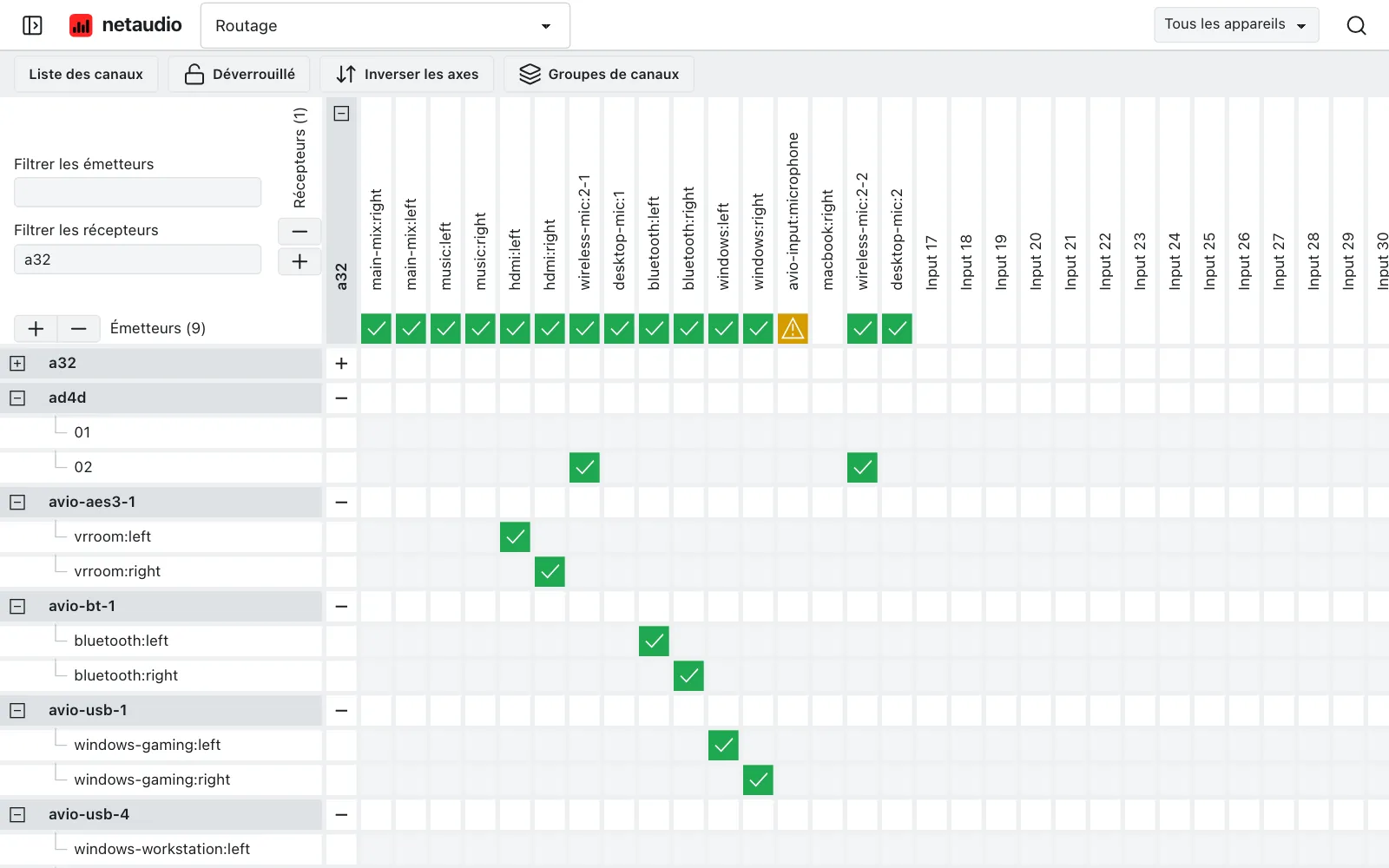Click the netaudio logo icon
Viewport: 1389px width, 868px height.
coord(81,25)
